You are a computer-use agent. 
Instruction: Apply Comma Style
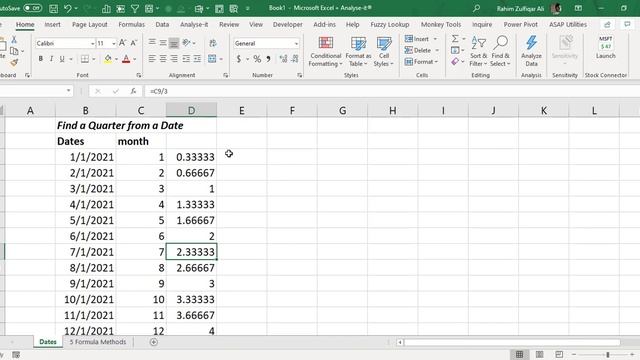coord(268,59)
